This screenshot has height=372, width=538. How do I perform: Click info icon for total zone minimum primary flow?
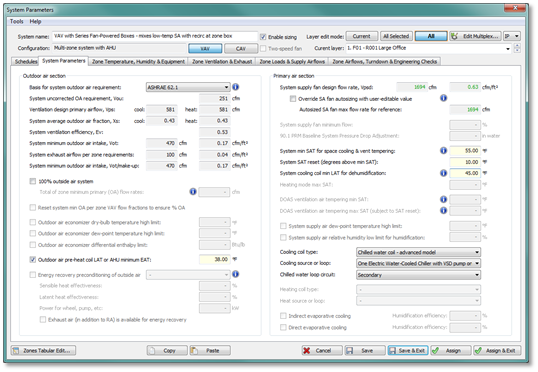(193, 191)
